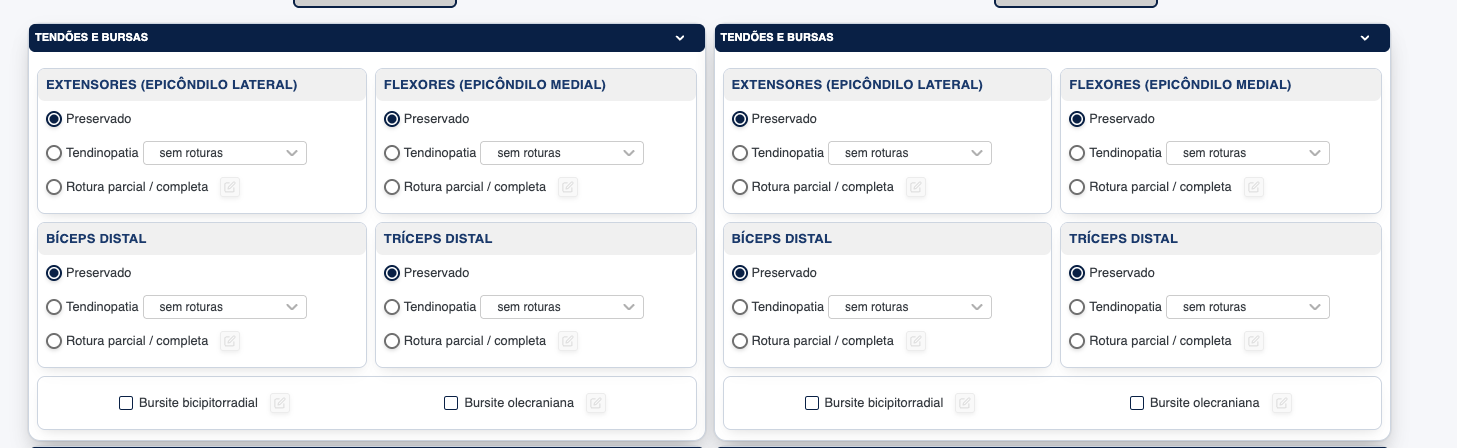Select Preservado under Bíceps Distal, right panel
The image size is (1457, 448).
[x=740, y=273]
